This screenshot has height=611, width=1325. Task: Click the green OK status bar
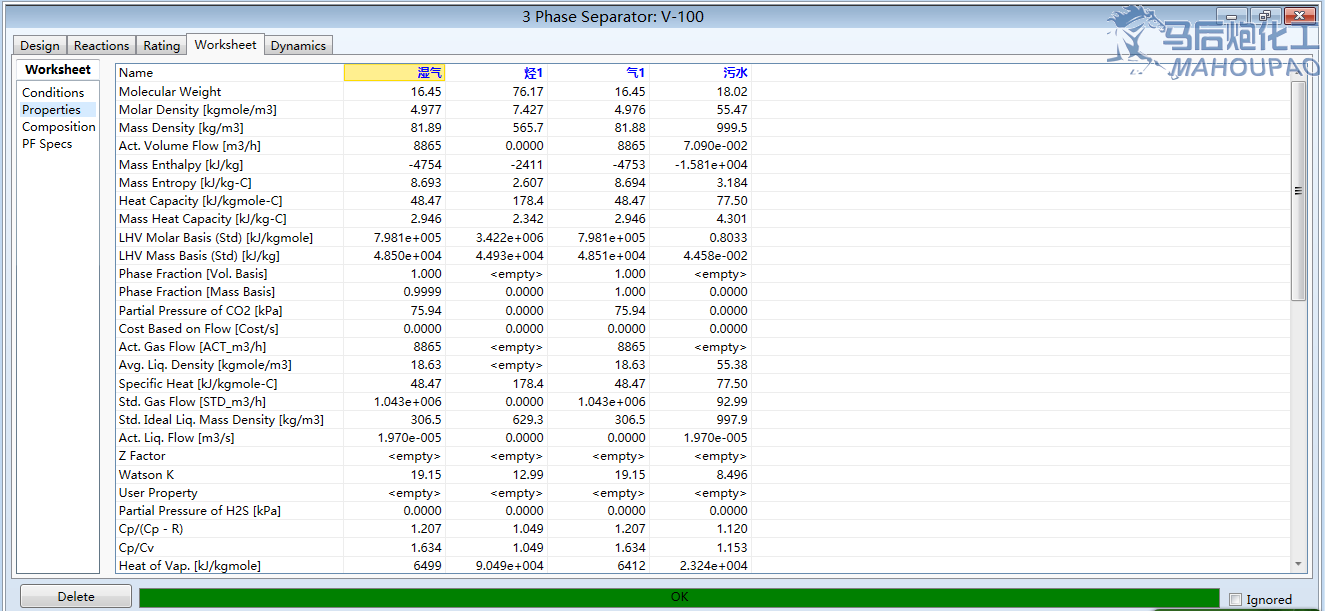tap(679, 598)
